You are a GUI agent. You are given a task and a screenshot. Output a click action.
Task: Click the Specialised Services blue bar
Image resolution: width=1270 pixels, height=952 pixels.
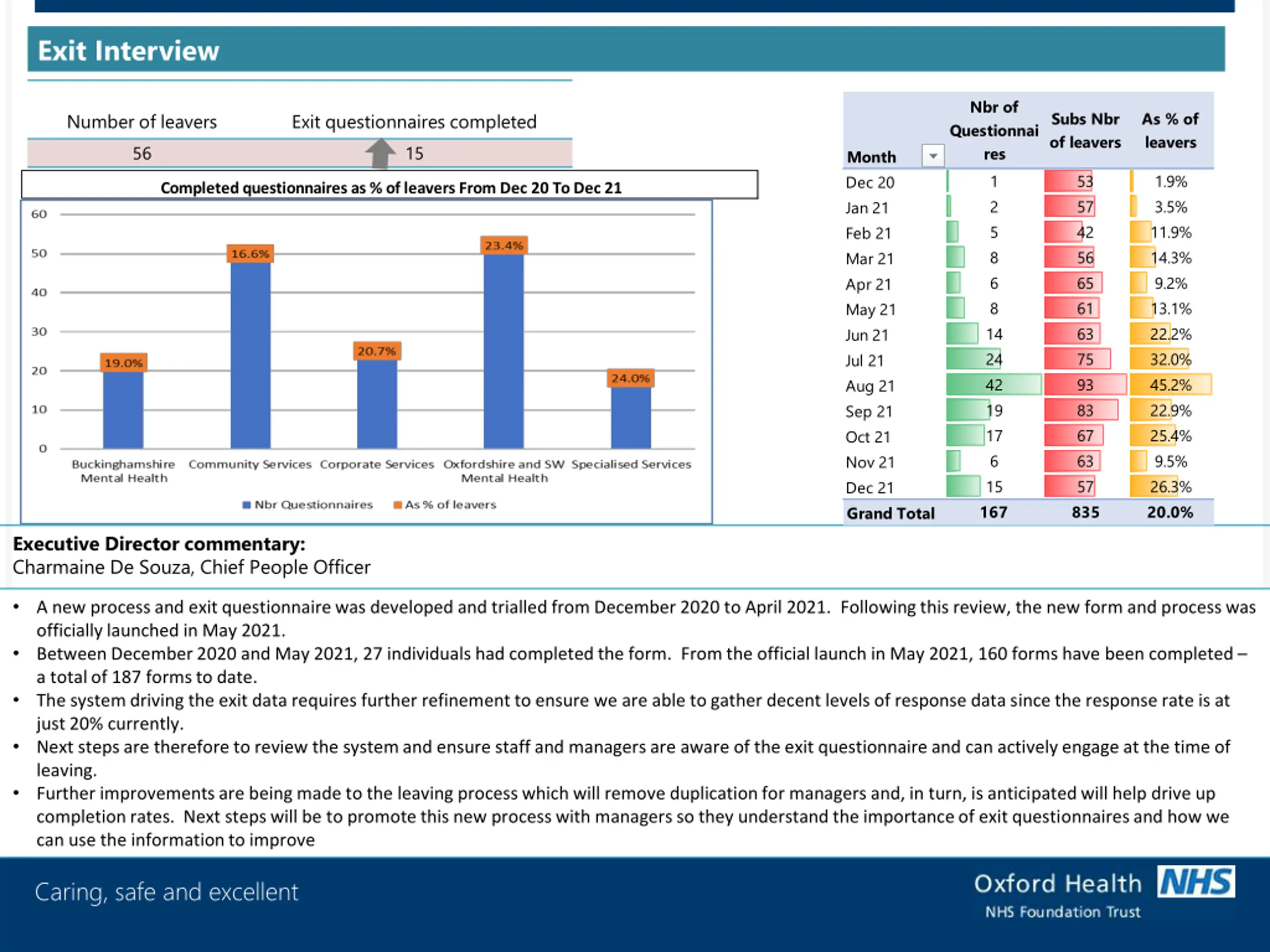[631, 418]
